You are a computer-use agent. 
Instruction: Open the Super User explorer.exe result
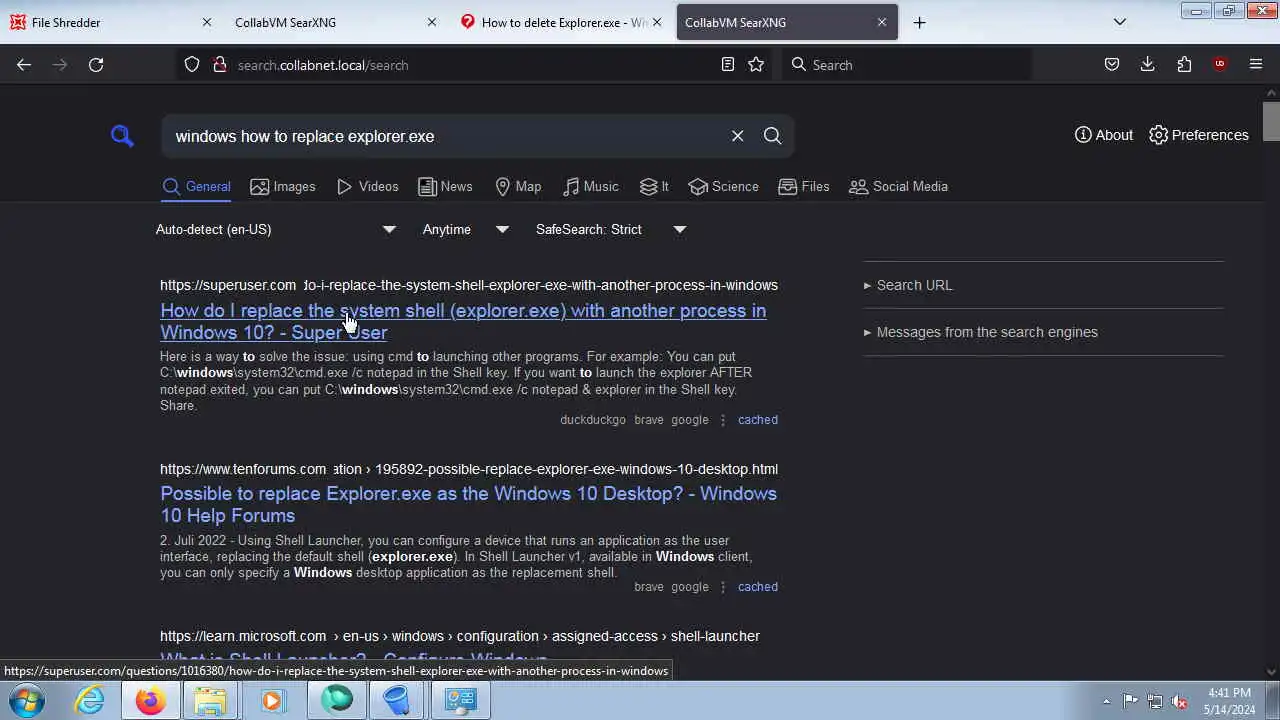pos(463,321)
